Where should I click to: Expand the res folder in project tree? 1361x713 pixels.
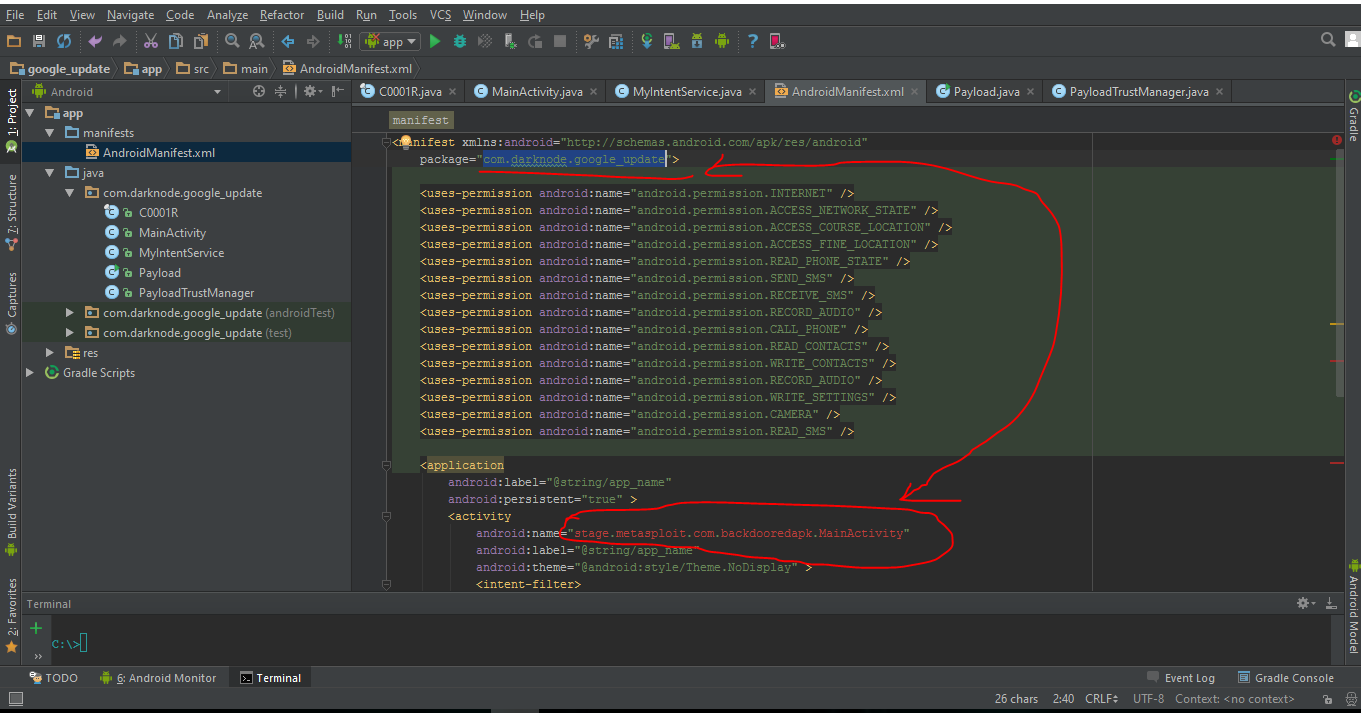click(x=50, y=353)
